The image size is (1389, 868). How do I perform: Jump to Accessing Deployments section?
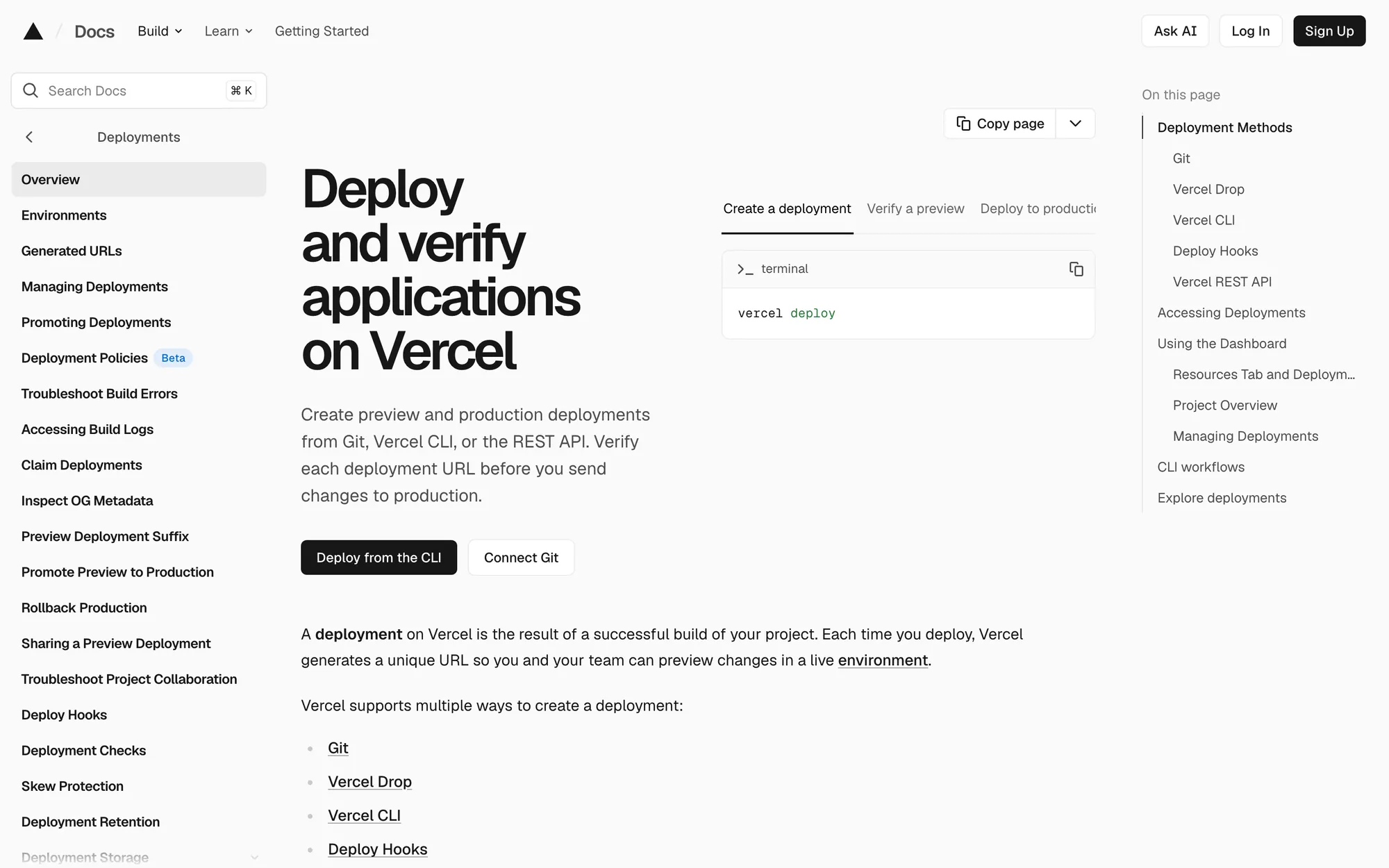pos(1231,312)
